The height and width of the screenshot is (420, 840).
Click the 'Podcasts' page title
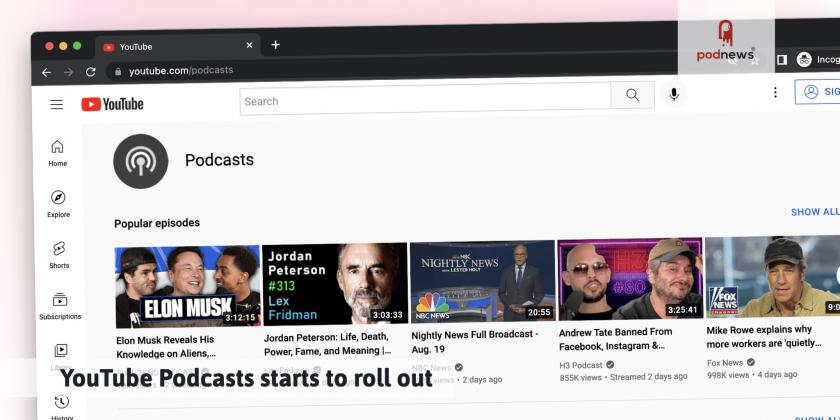click(219, 160)
